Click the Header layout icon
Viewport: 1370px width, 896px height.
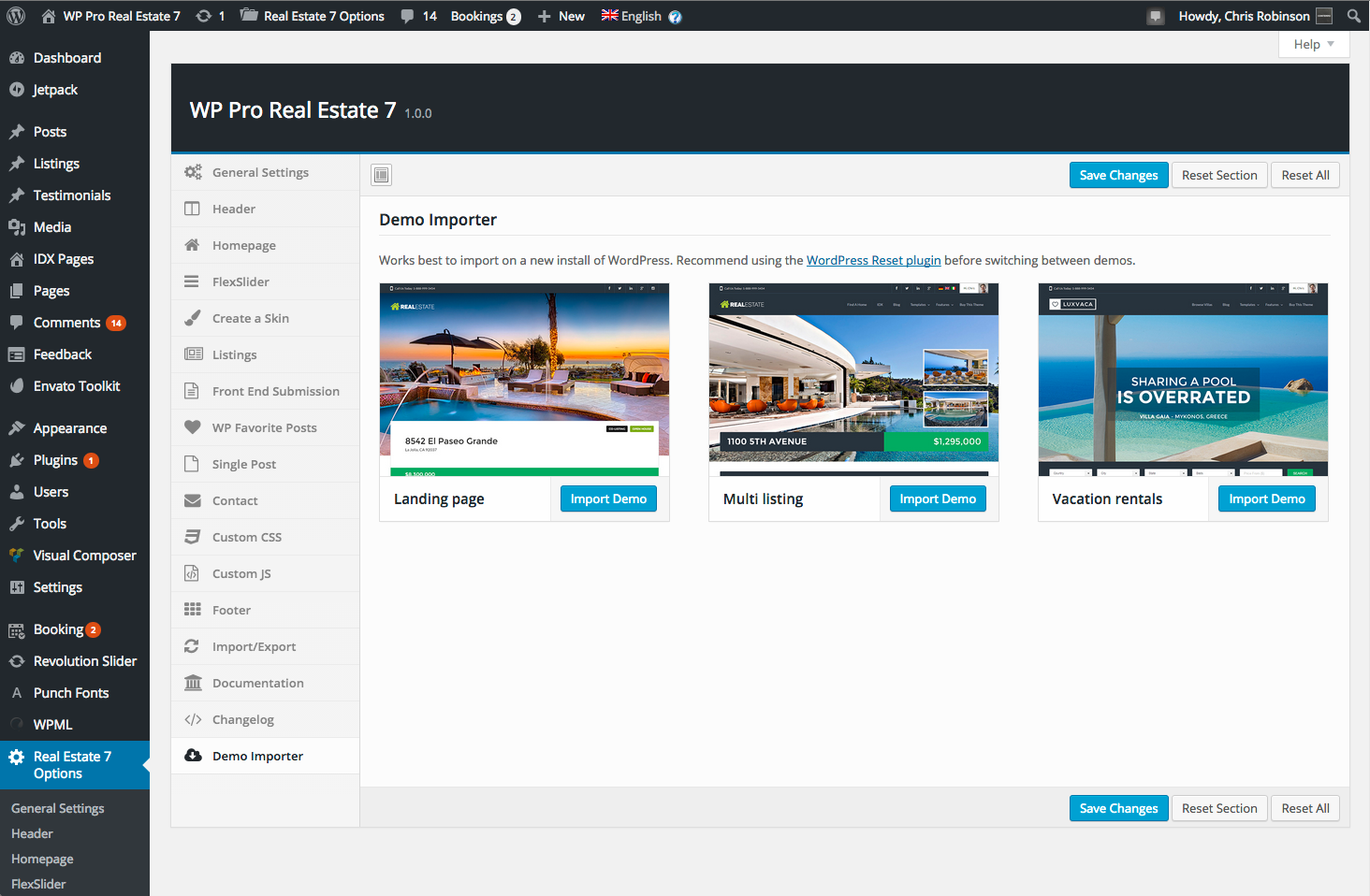[x=192, y=209]
